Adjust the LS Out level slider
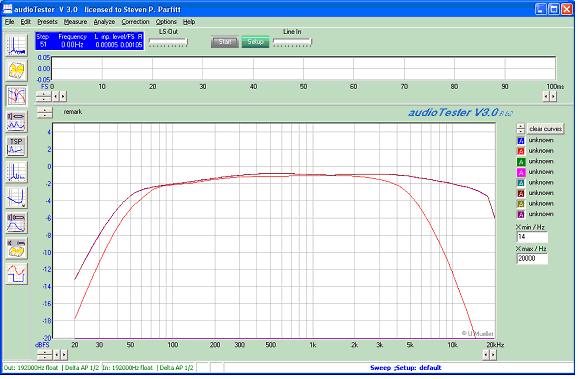 168,42
